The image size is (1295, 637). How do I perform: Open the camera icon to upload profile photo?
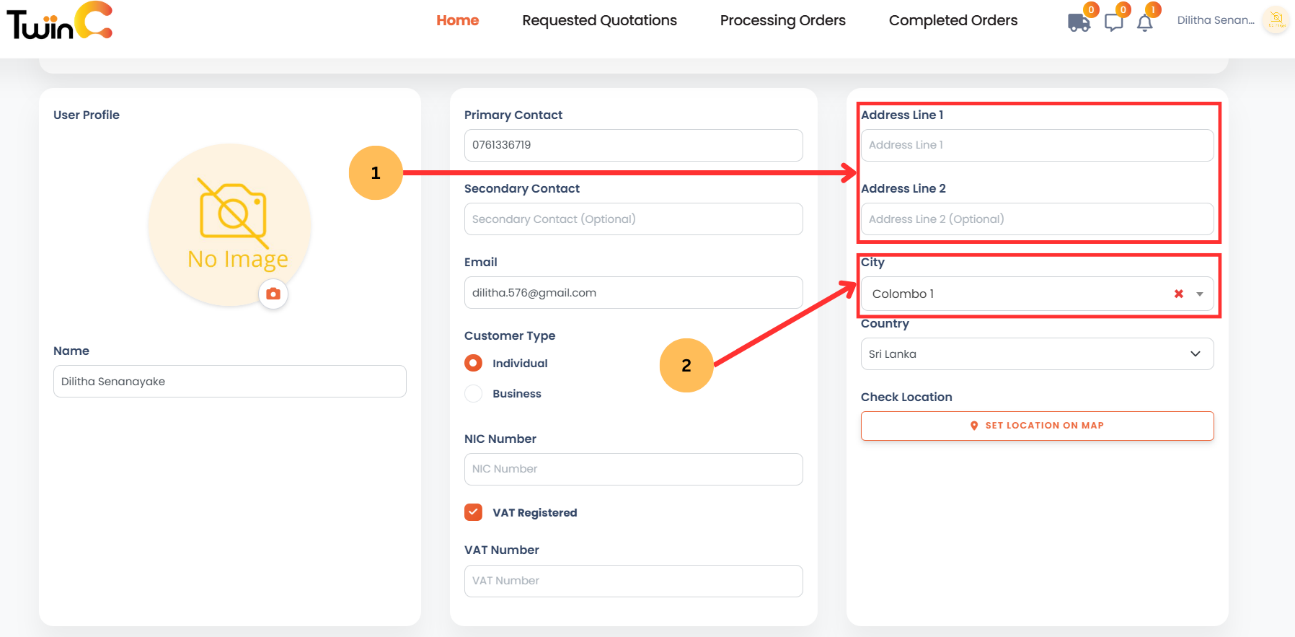point(273,294)
